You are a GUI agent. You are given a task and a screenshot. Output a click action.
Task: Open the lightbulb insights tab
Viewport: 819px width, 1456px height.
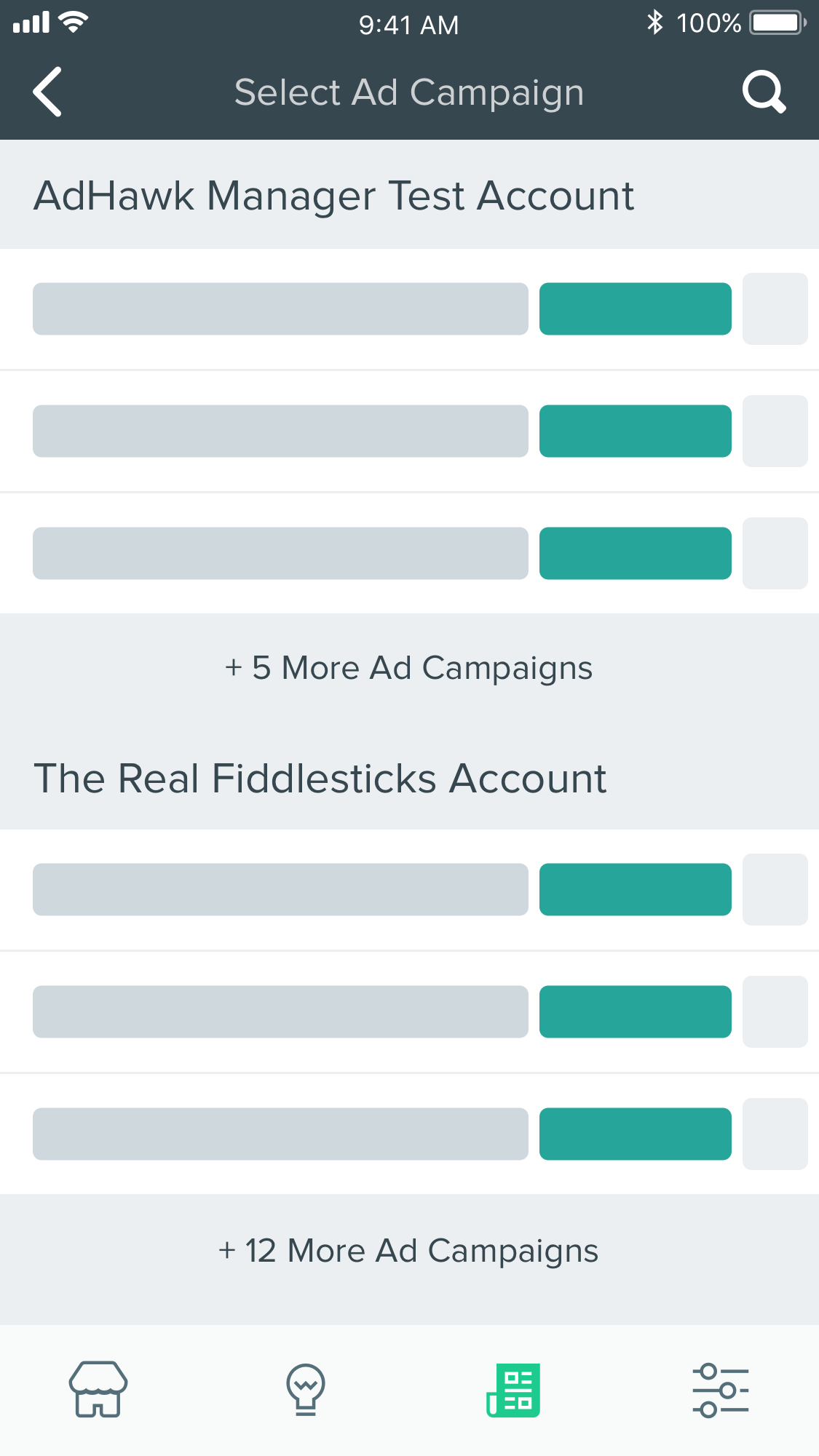click(306, 1389)
